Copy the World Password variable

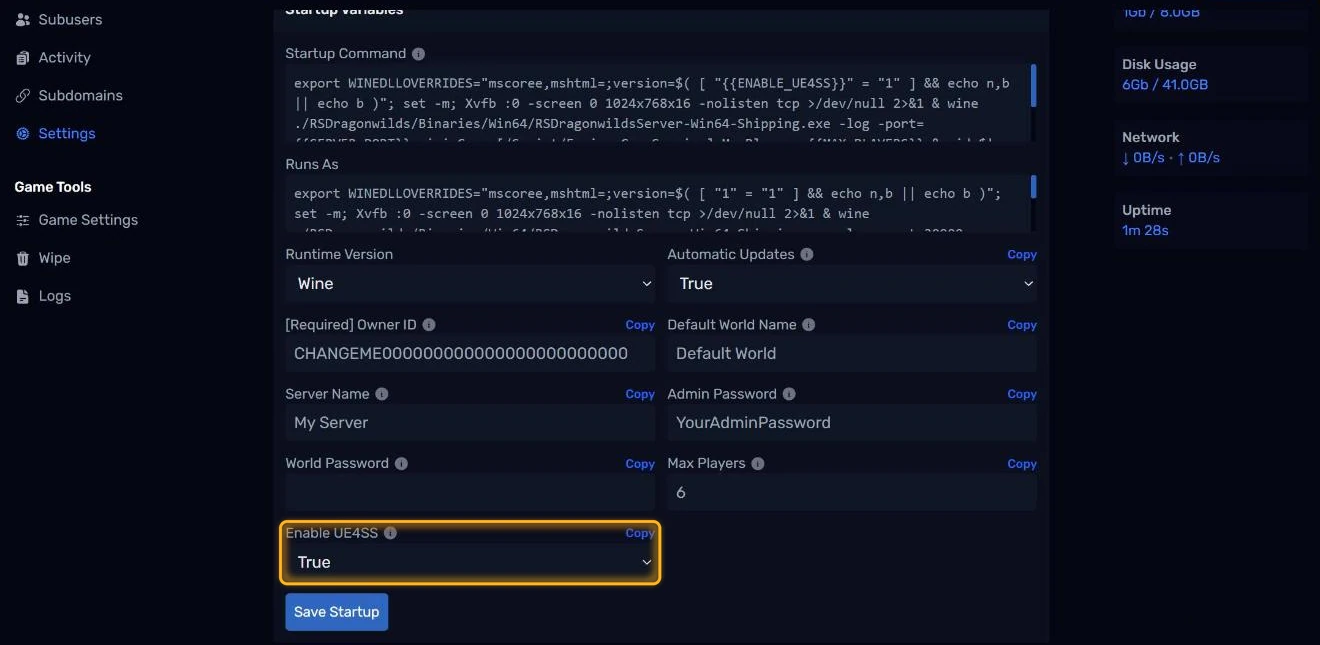tap(640, 464)
